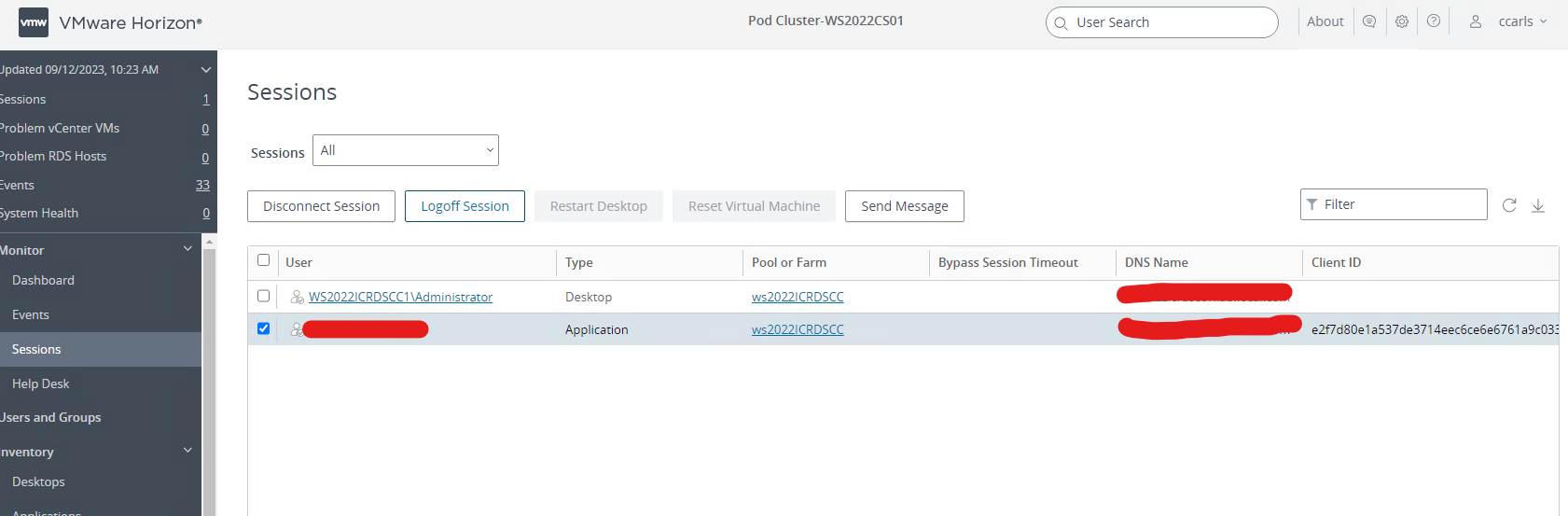Click inside the Filter text field
Image resolution: width=1568 pixels, height=516 pixels.
(x=1394, y=204)
